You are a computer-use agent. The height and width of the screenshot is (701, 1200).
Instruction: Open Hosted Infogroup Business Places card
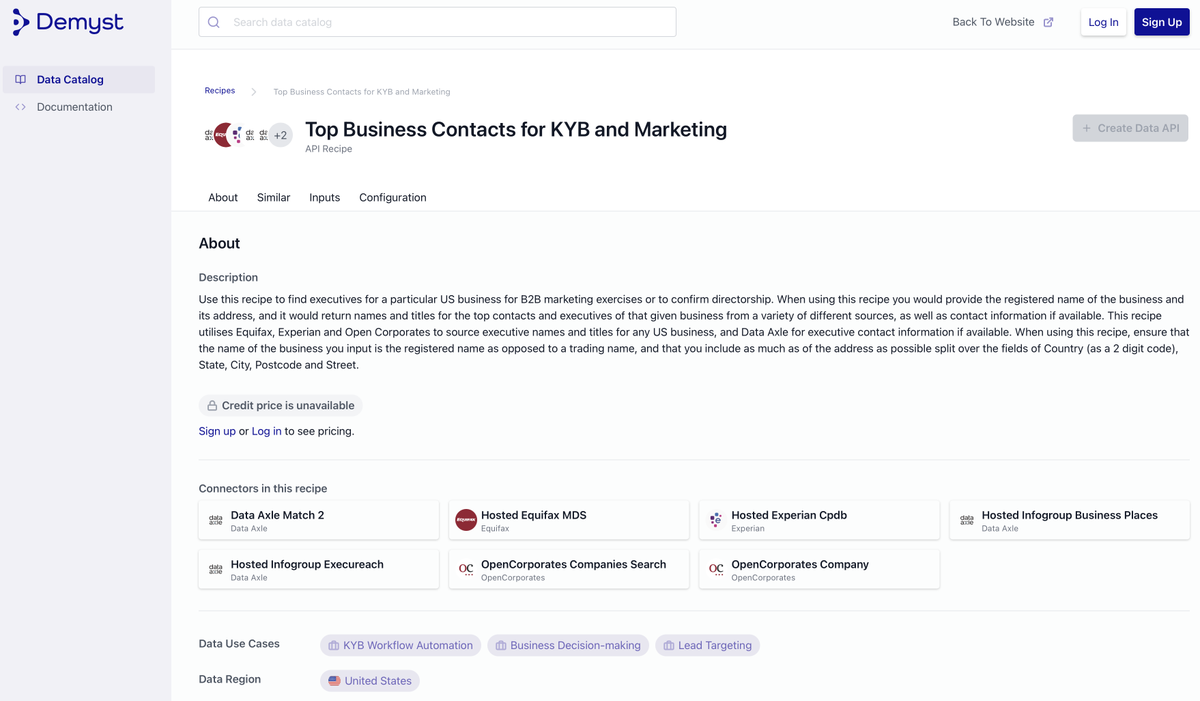tap(1069, 520)
